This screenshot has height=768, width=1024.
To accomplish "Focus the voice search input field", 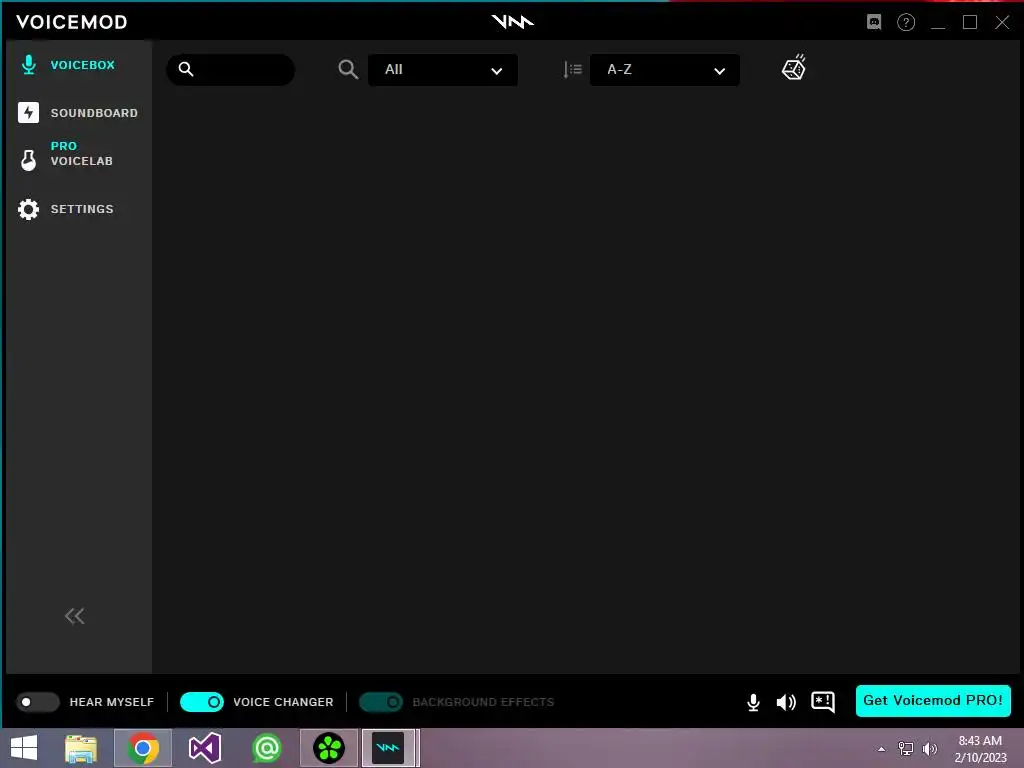I will click(231, 69).
